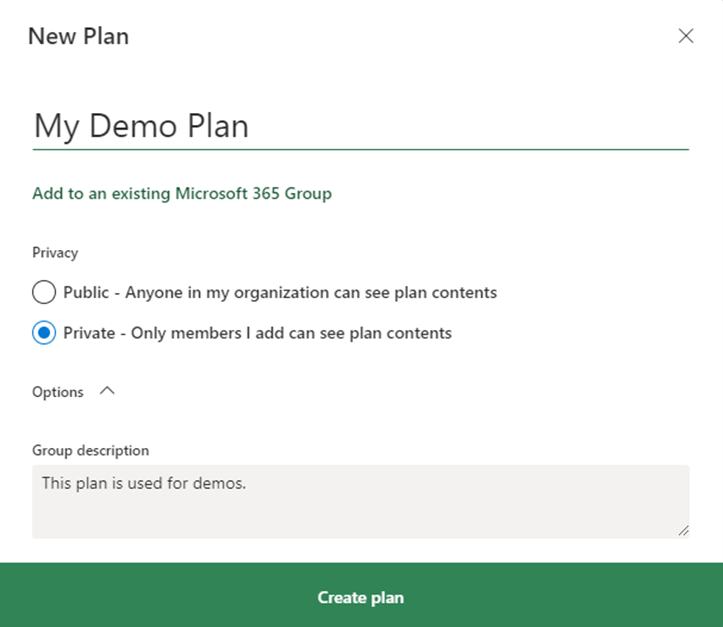Close the New Plan dialog
This screenshot has width=723, height=627.
point(686,36)
